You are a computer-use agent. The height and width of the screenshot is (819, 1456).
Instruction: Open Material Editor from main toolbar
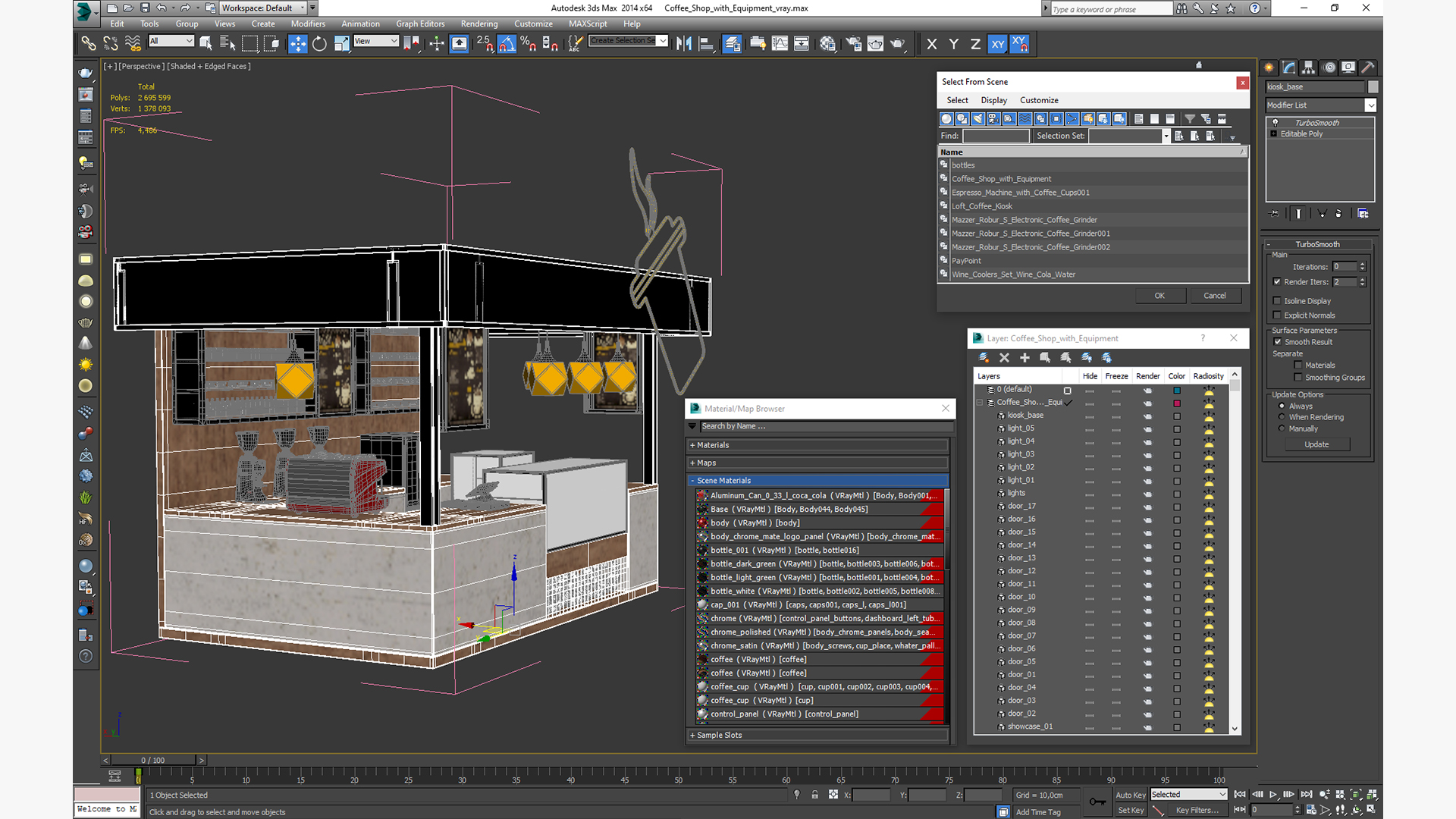point(827,44)
